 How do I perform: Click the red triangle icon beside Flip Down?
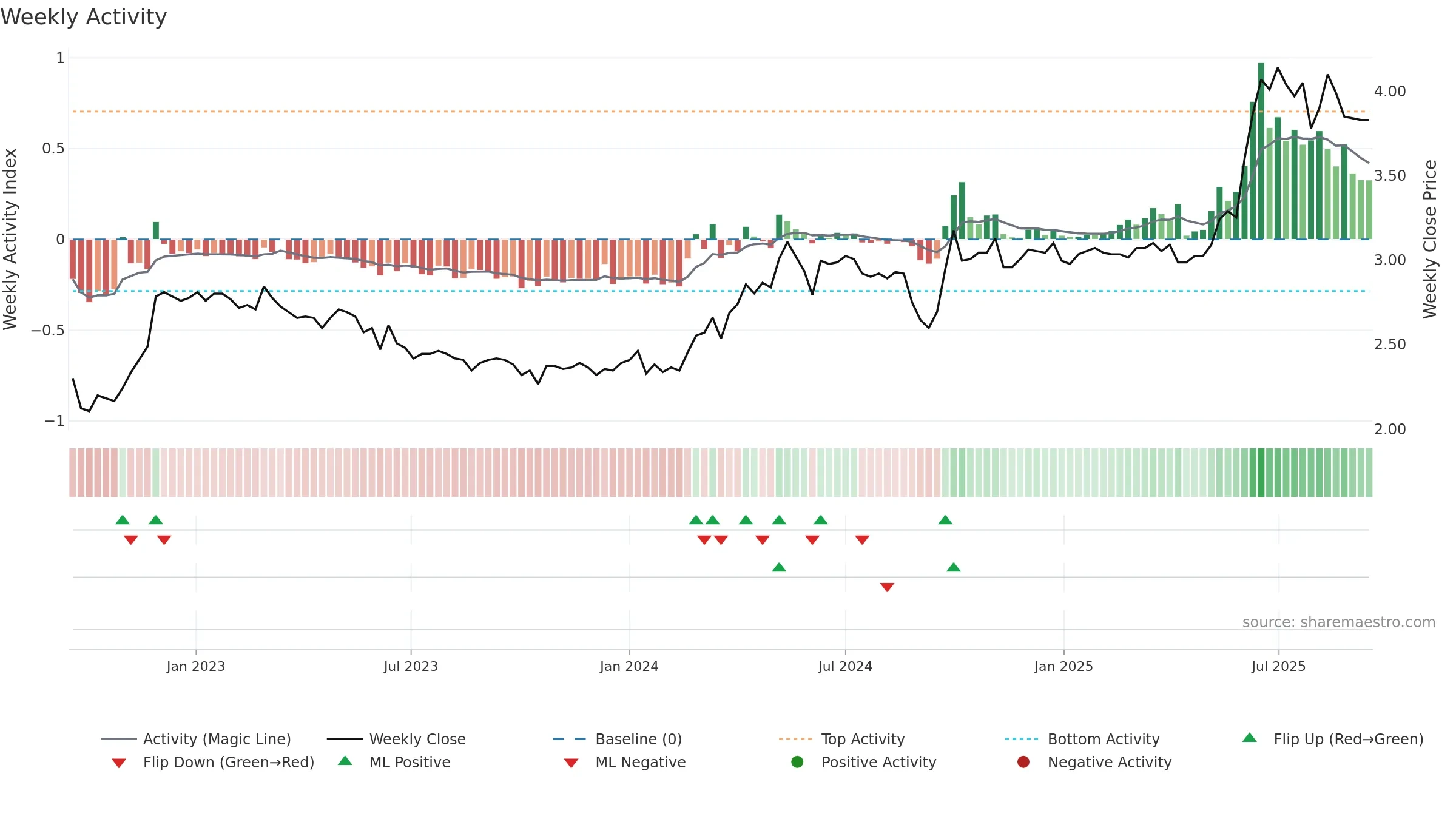(x=119, y=763)
